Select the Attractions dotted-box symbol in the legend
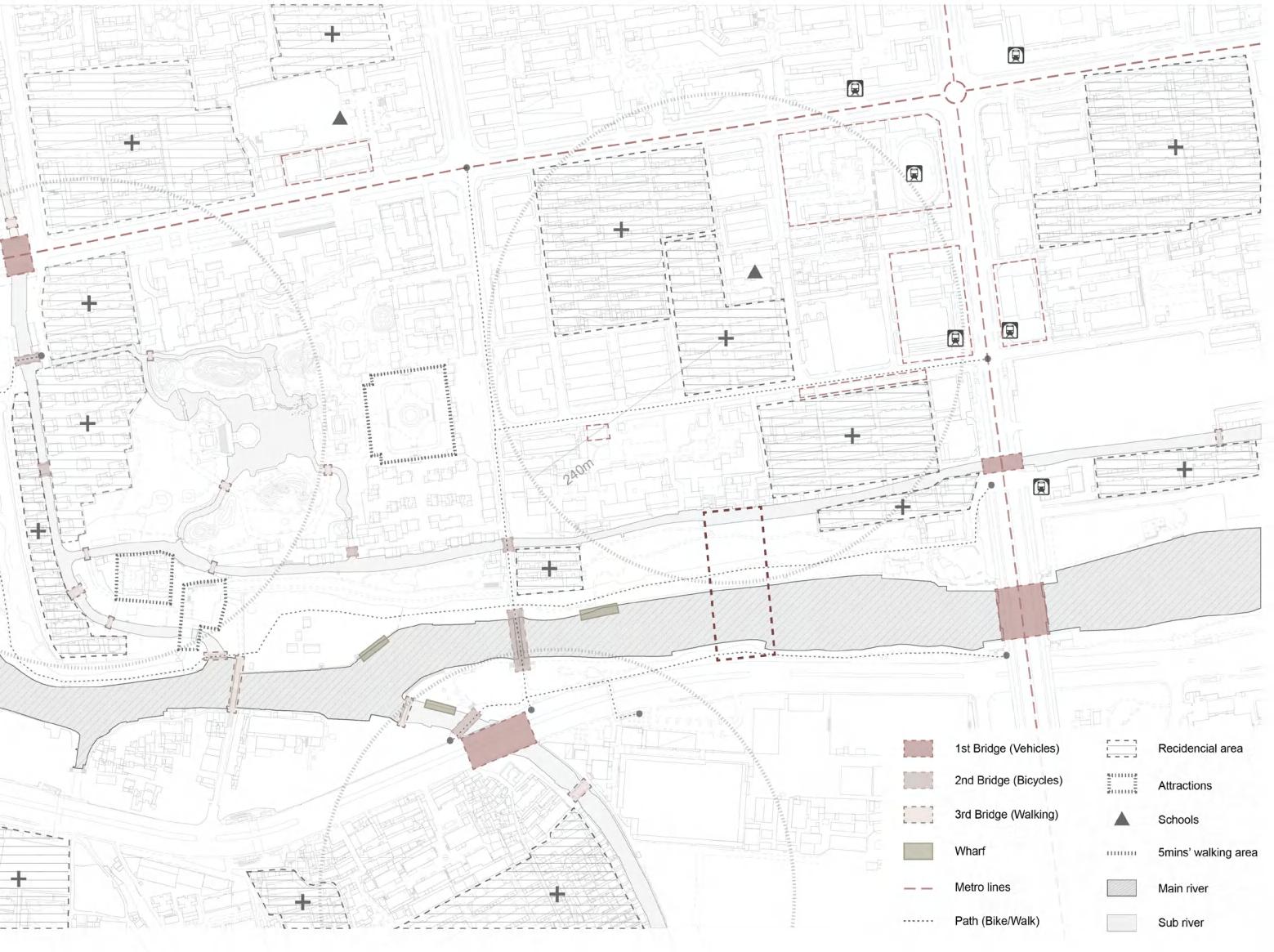The height and width of the screenshot is (952, 1274). 1121,784
